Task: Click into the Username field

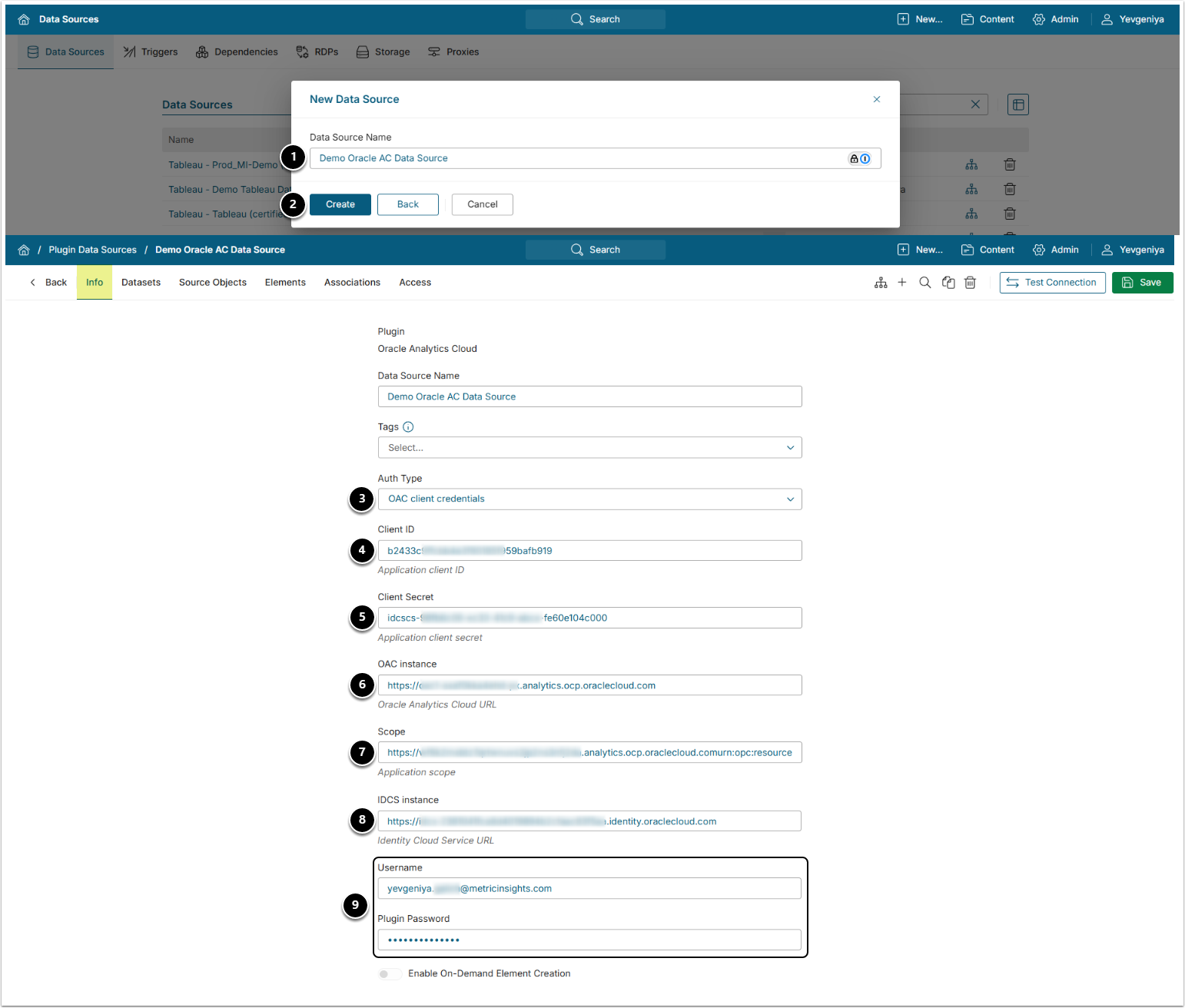Action: pyautogui.click(x=589, y=889)
